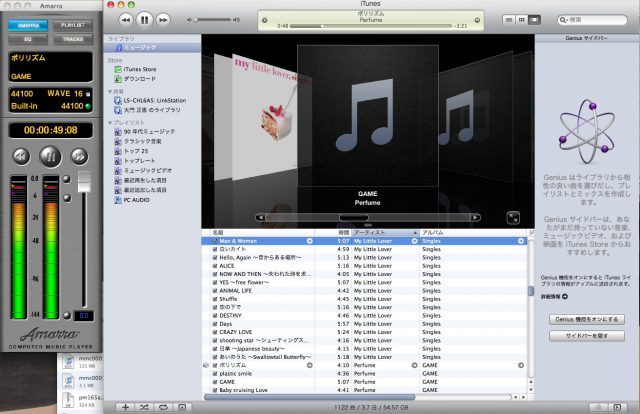Viewport: 640px width, 414px height.
Task: Click the Genius button in bottom-right corner
Action: click(x=598, y=407)
